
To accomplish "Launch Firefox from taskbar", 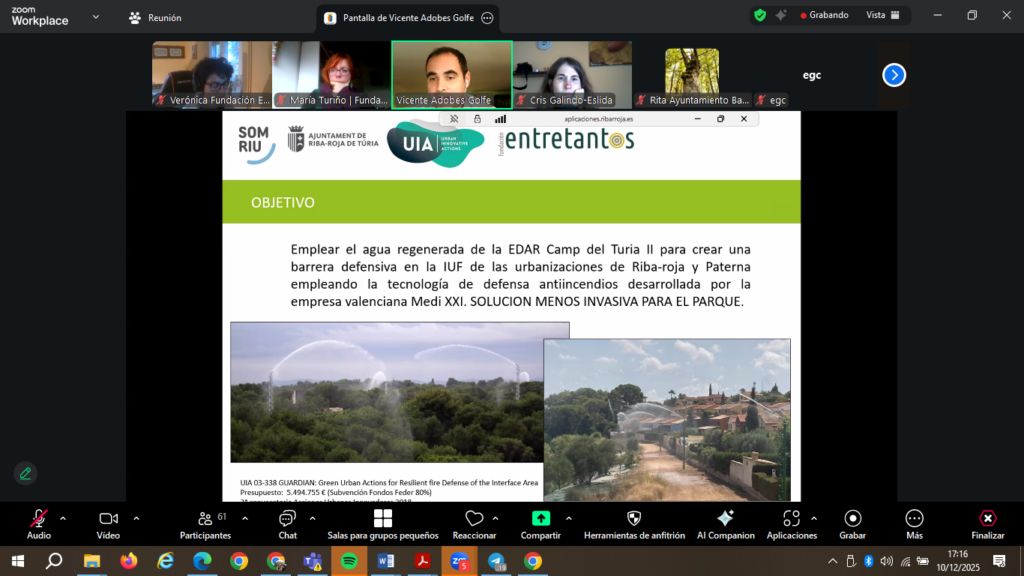I will 129,561.
